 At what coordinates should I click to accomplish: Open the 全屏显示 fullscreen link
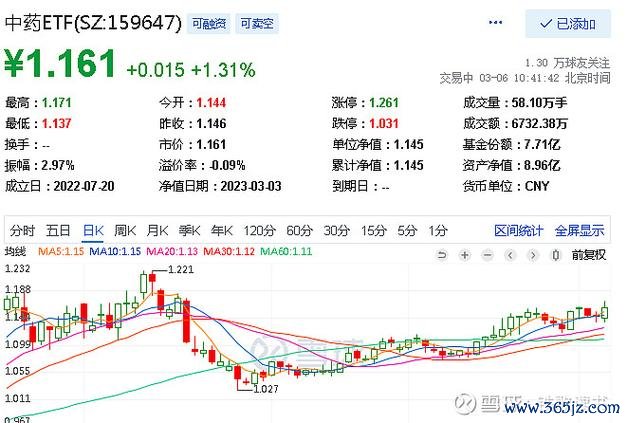coord(579,231)
